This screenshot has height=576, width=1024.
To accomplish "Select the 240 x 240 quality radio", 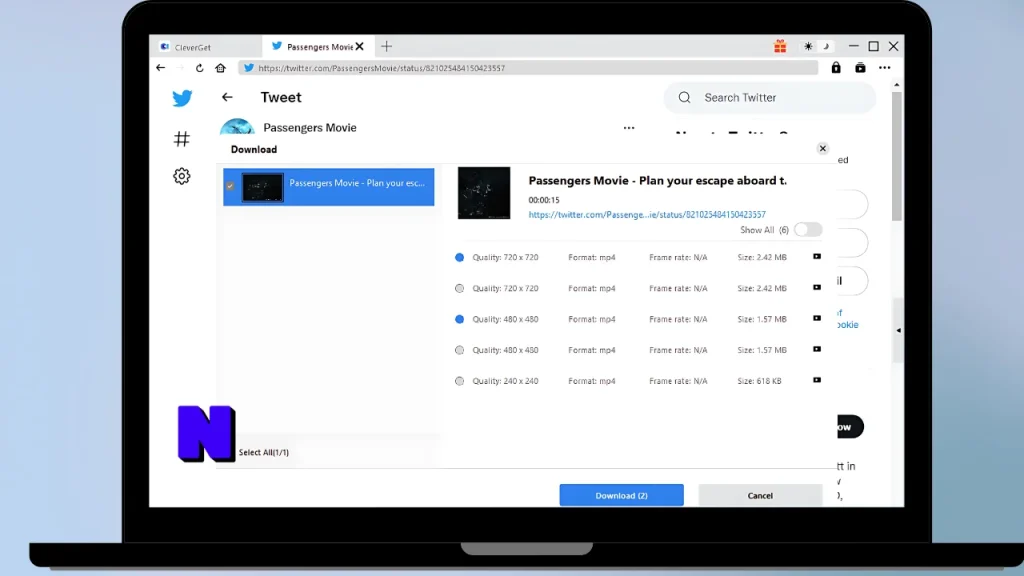I will (x=460, y=381).
